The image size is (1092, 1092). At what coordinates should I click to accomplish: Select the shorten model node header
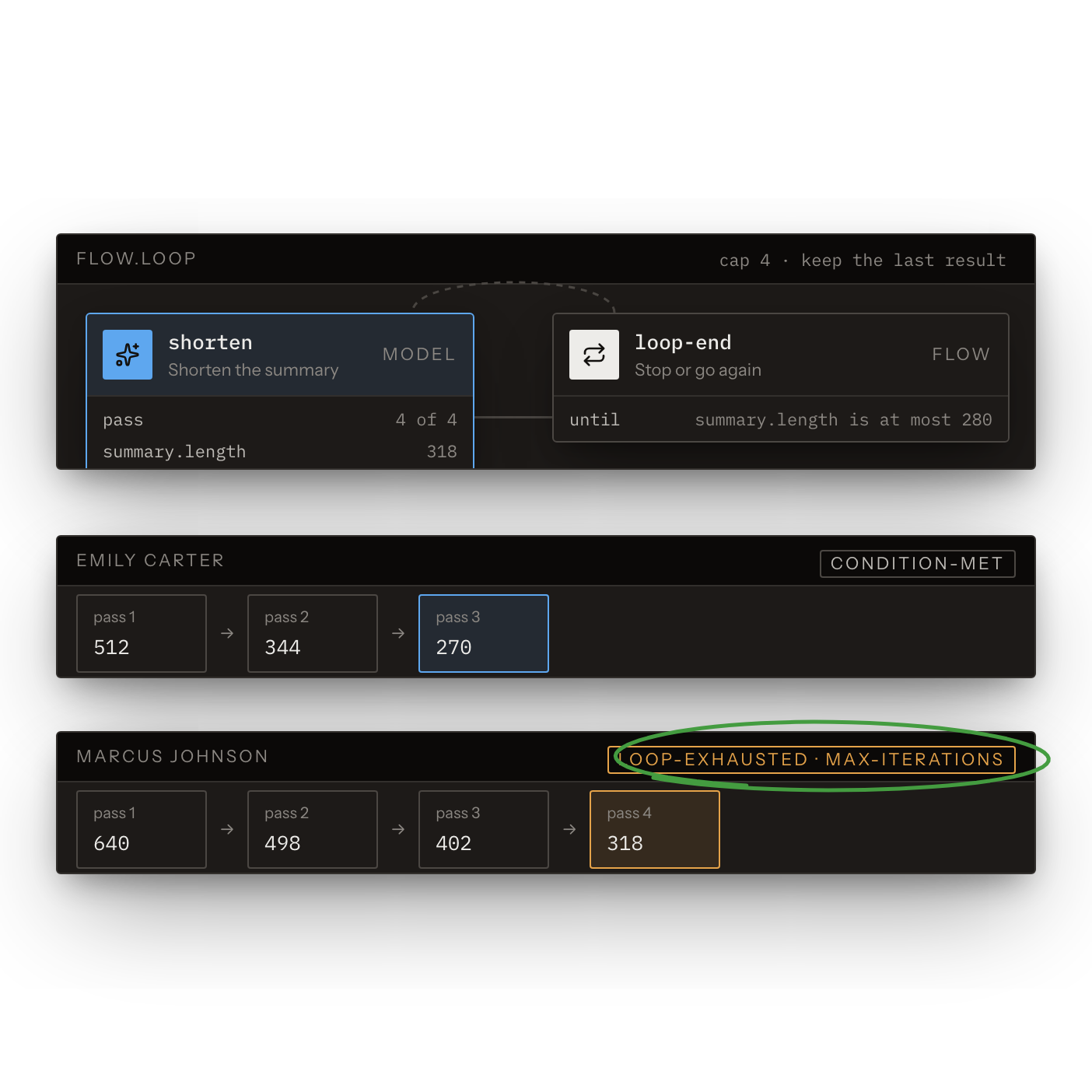(280, 355)
